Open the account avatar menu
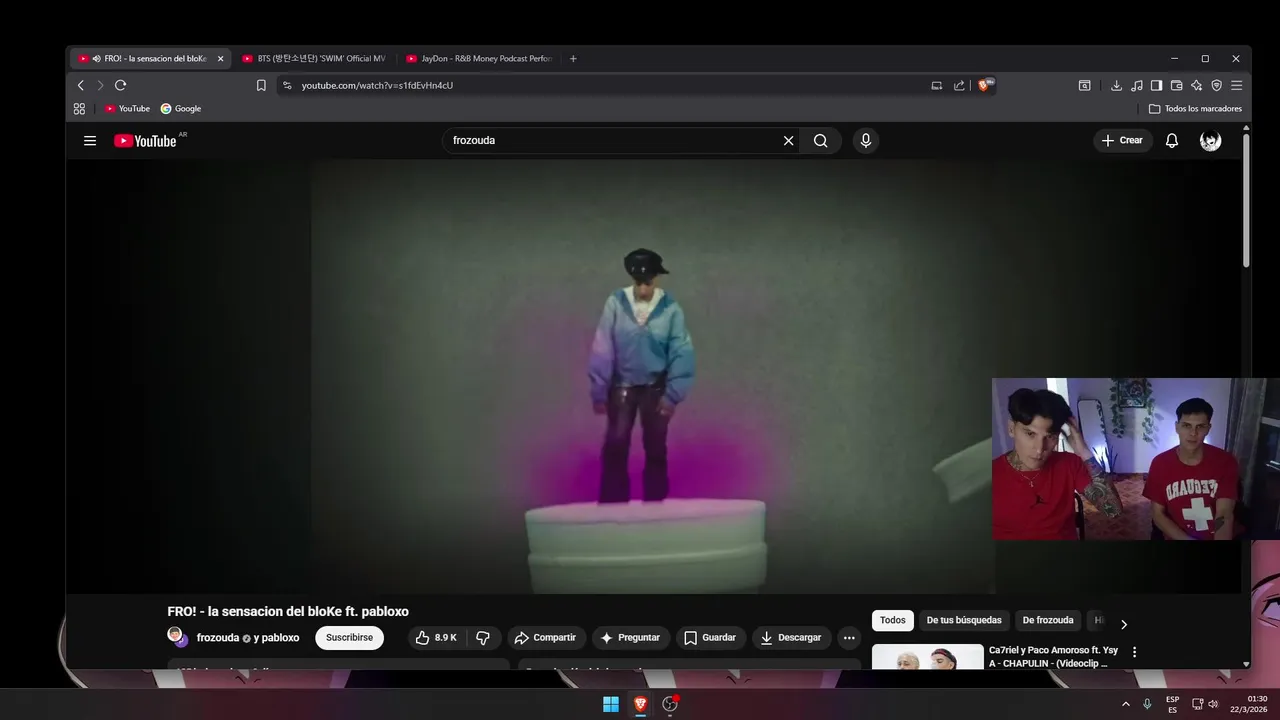 tap(1210, 141)
